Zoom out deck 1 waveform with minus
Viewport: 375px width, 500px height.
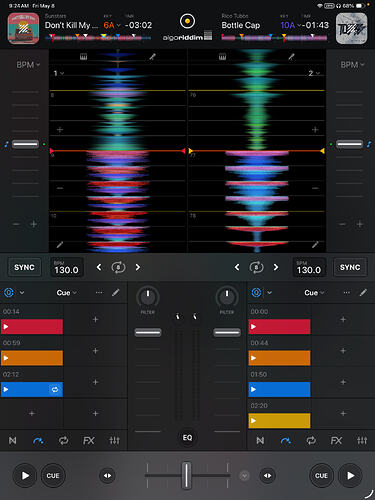coord(60,188)
